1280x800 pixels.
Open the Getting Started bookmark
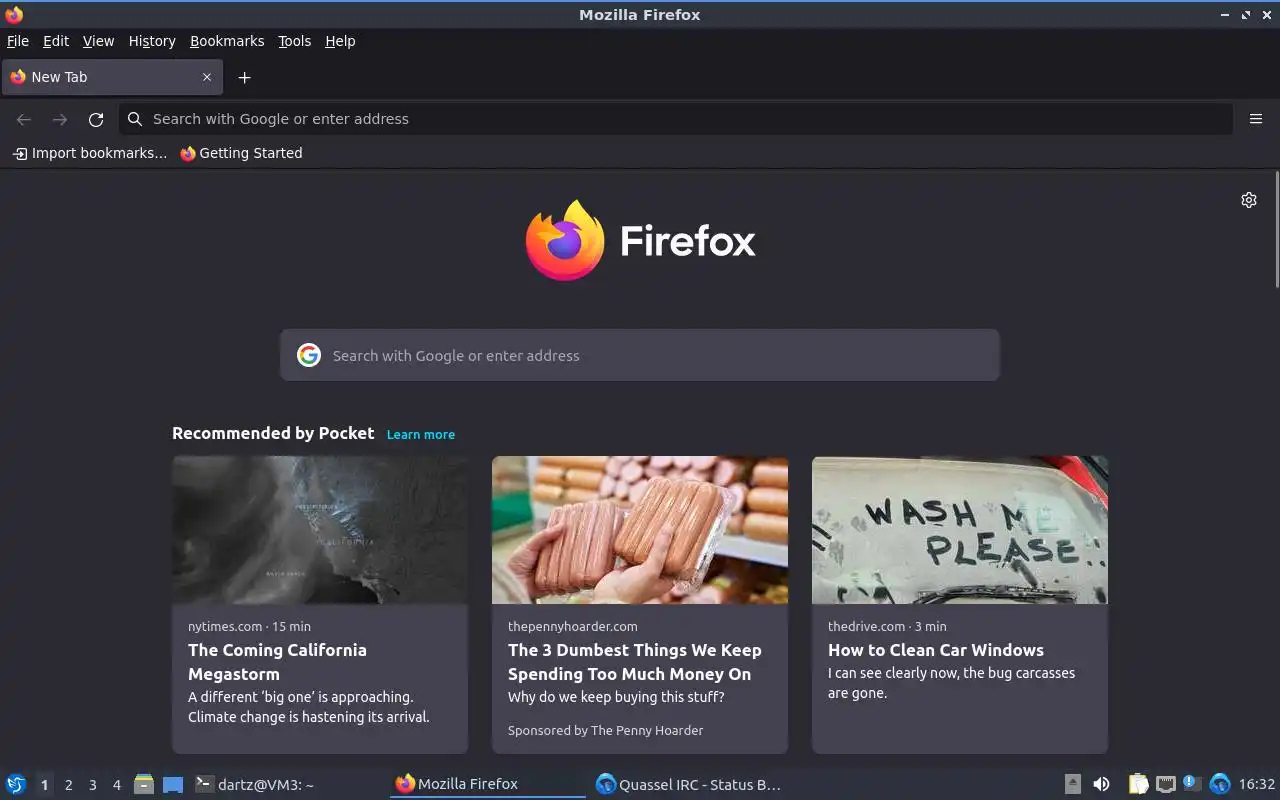pyautogui.click(x=241, y=153)
